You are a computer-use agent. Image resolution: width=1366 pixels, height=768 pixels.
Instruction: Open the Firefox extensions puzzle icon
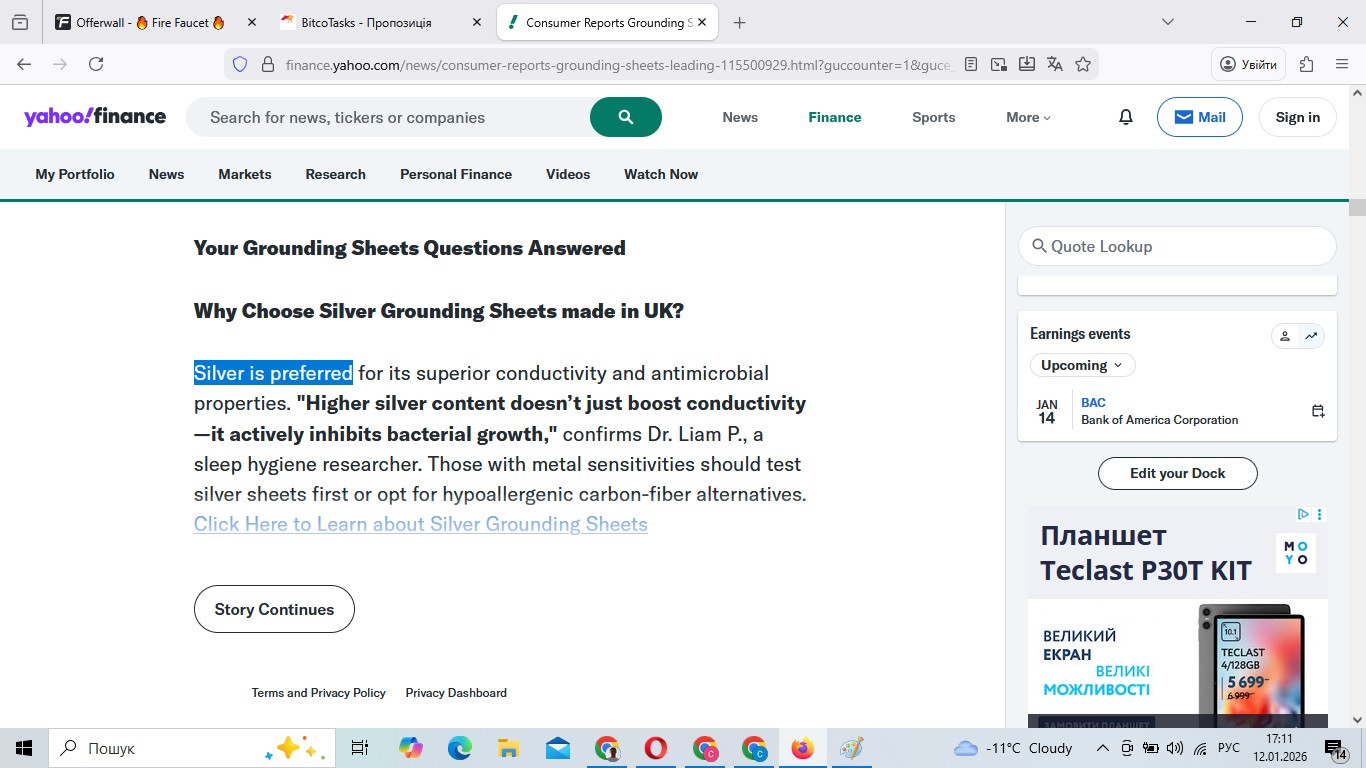(1306, 64)
